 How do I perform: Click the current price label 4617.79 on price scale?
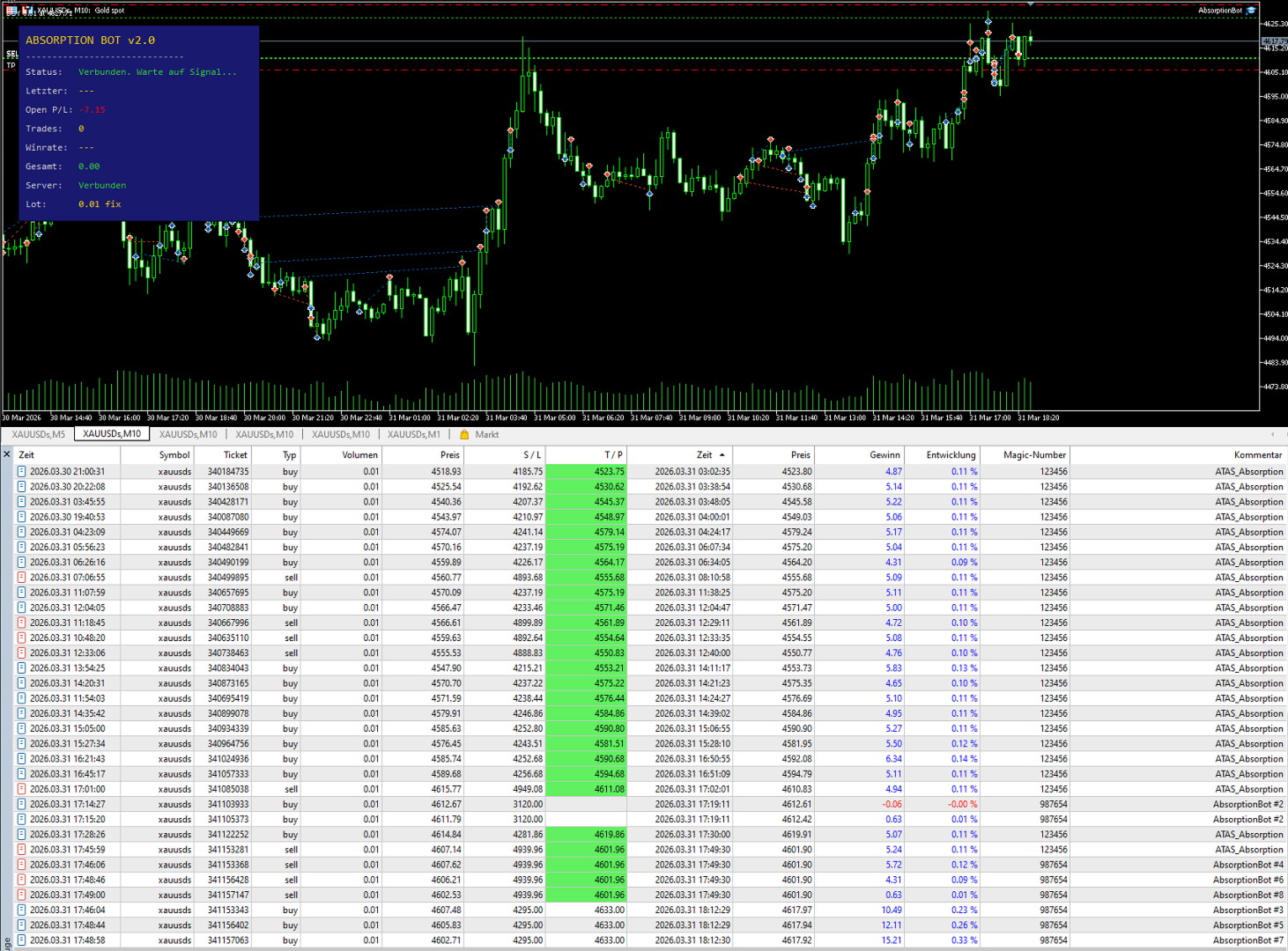pos(1275,41)
